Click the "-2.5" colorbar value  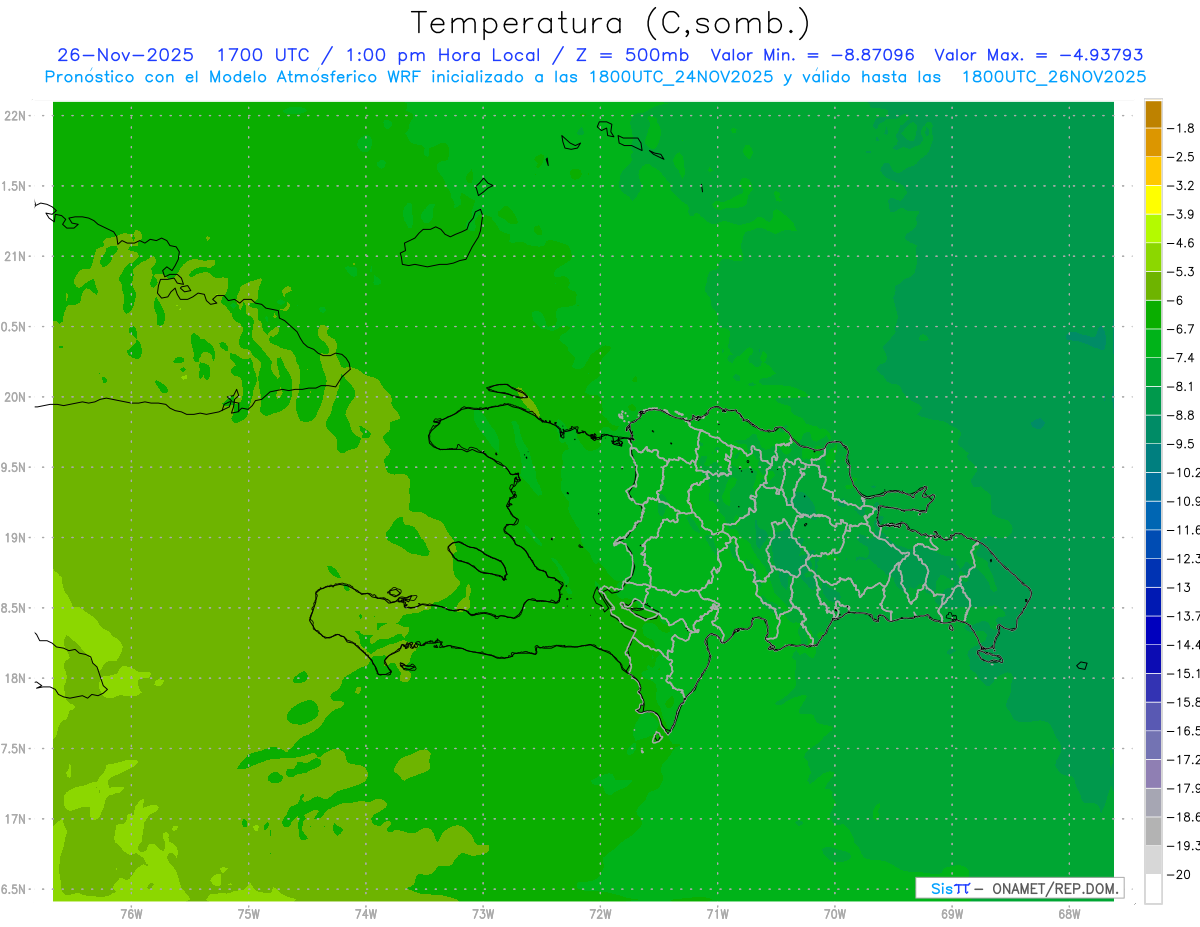point(1181,157)
